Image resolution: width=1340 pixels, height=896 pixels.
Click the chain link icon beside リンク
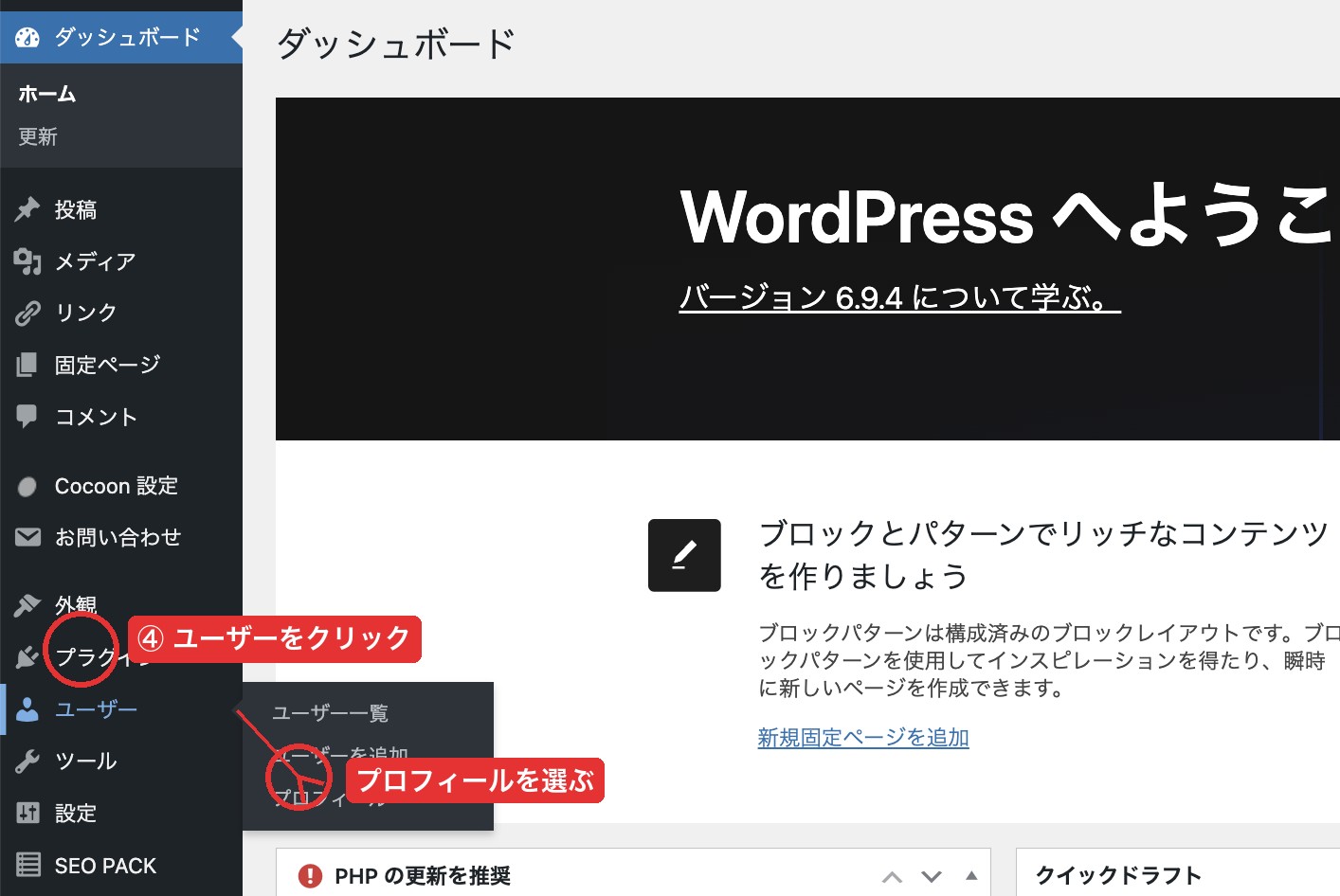pyautogui.click(x=27, y=313)
